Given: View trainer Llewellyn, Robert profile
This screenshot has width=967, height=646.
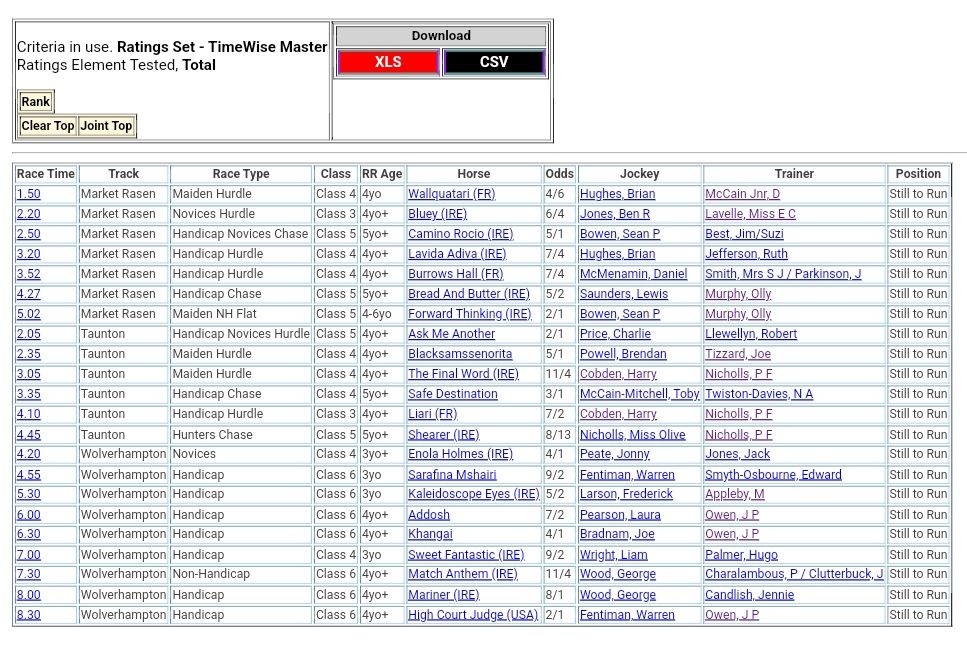Looking at the screenshot, I should [x=751, y=334].
